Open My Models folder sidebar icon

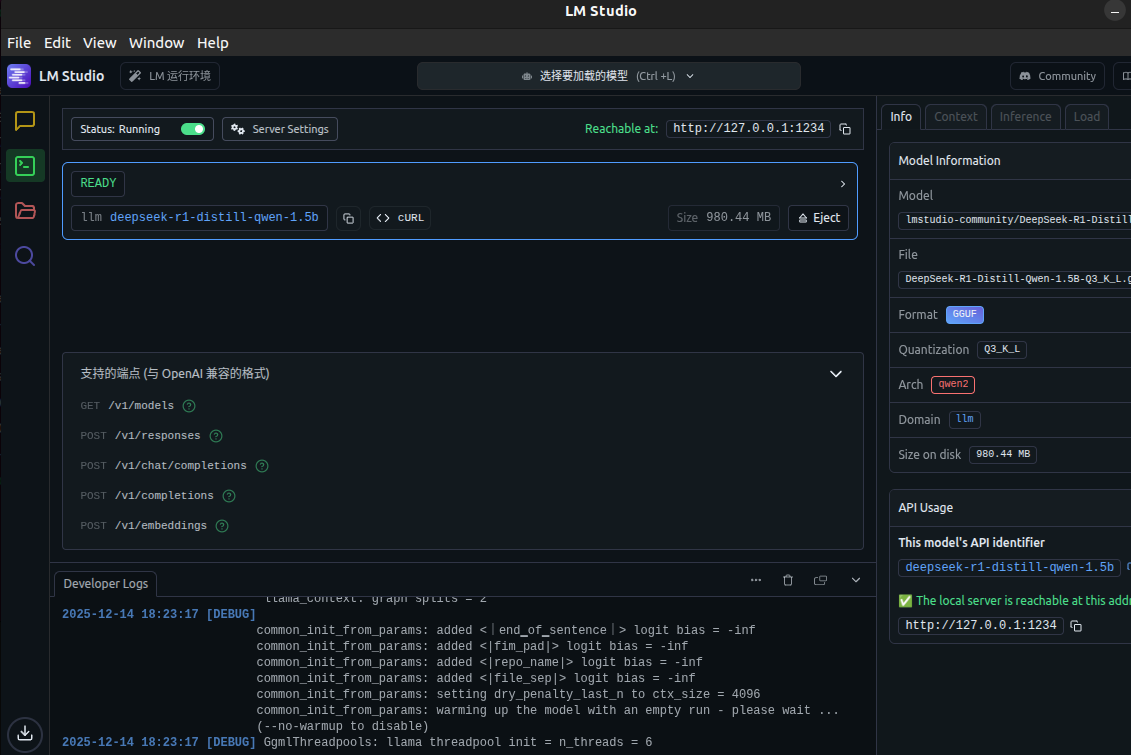pos(25,211)
